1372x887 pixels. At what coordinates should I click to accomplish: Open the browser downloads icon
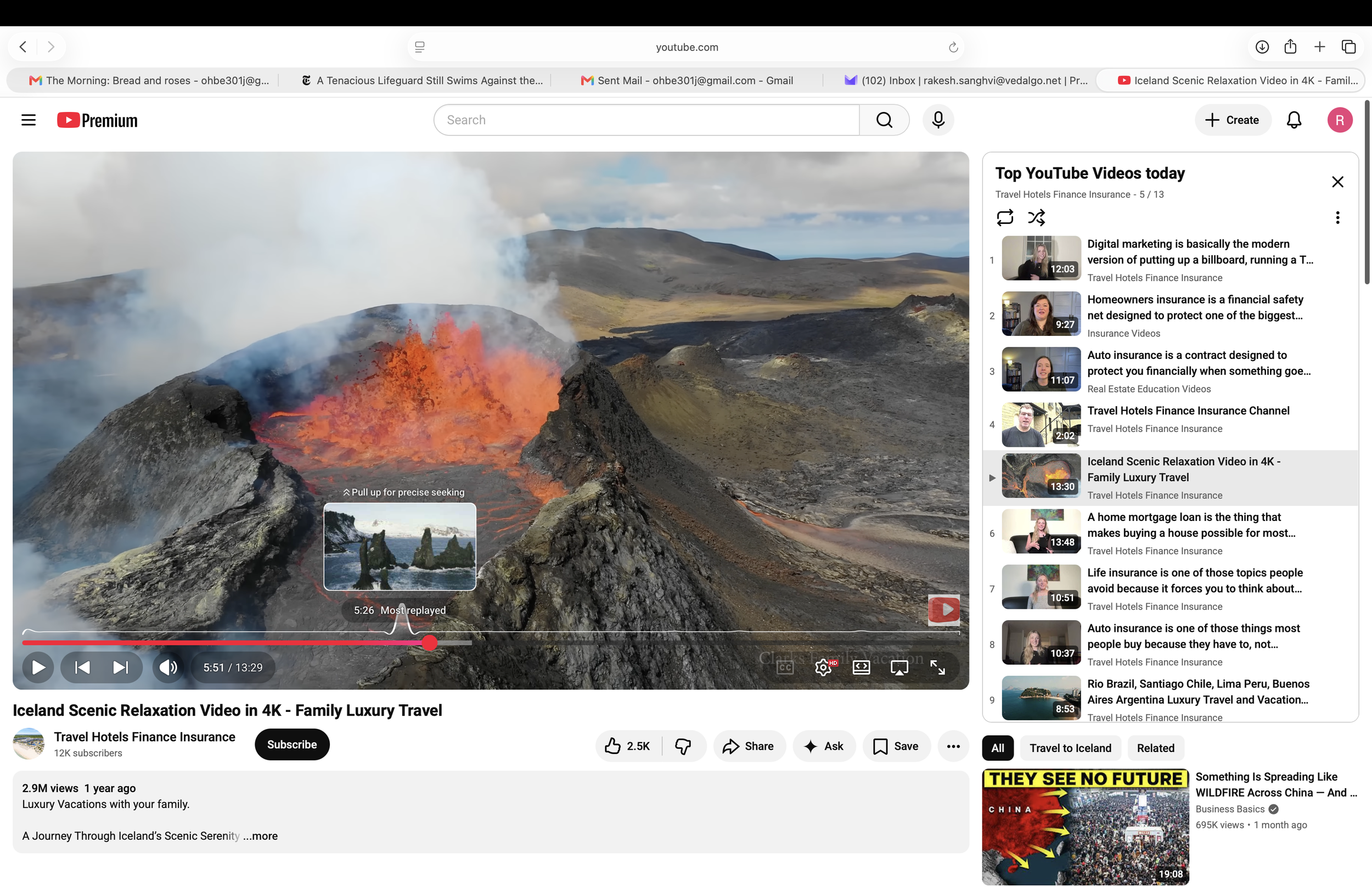click(1262, 47)
